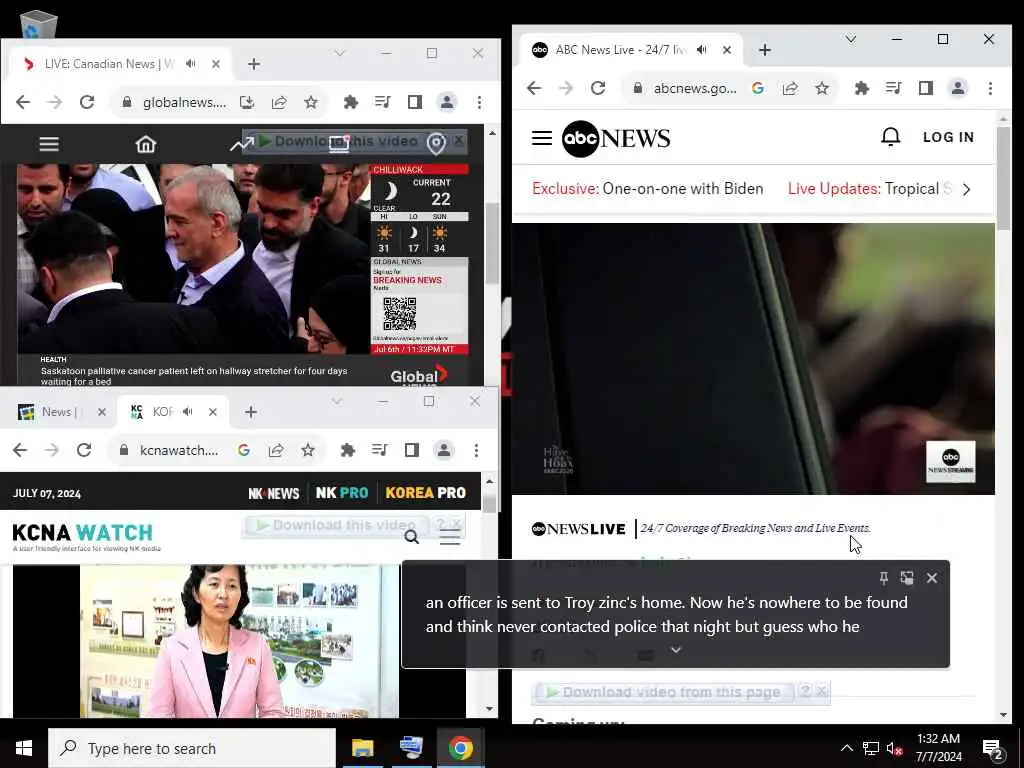Install app icon in Global News address bar

pyautogui.click(x=247, y=102)
